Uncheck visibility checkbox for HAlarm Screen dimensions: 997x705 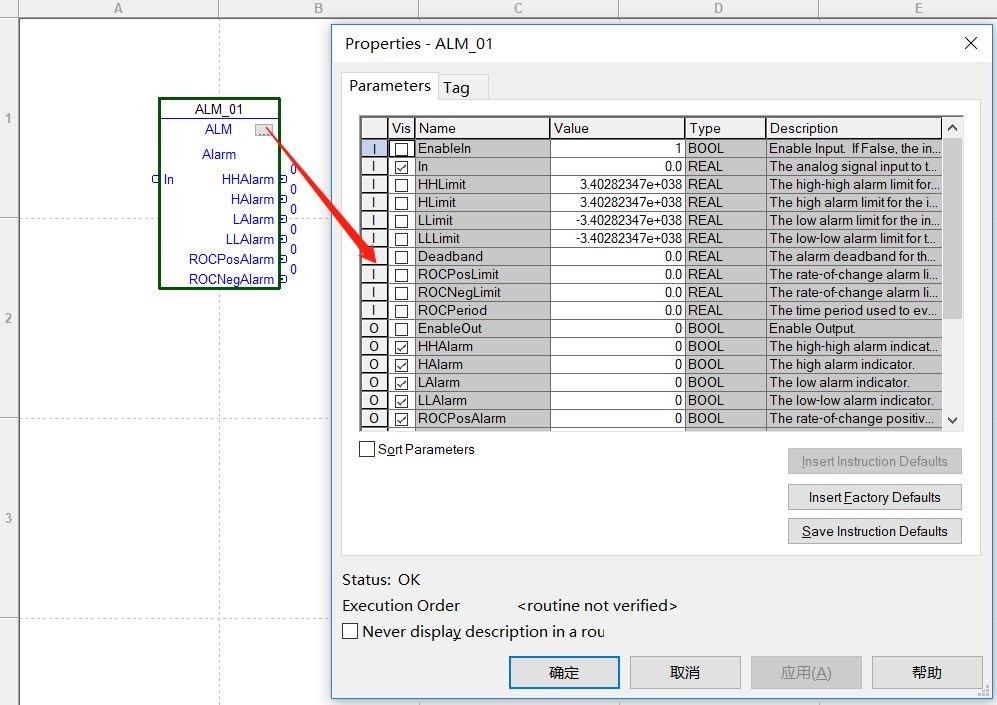pyautogui.click(x=401, y=365)
